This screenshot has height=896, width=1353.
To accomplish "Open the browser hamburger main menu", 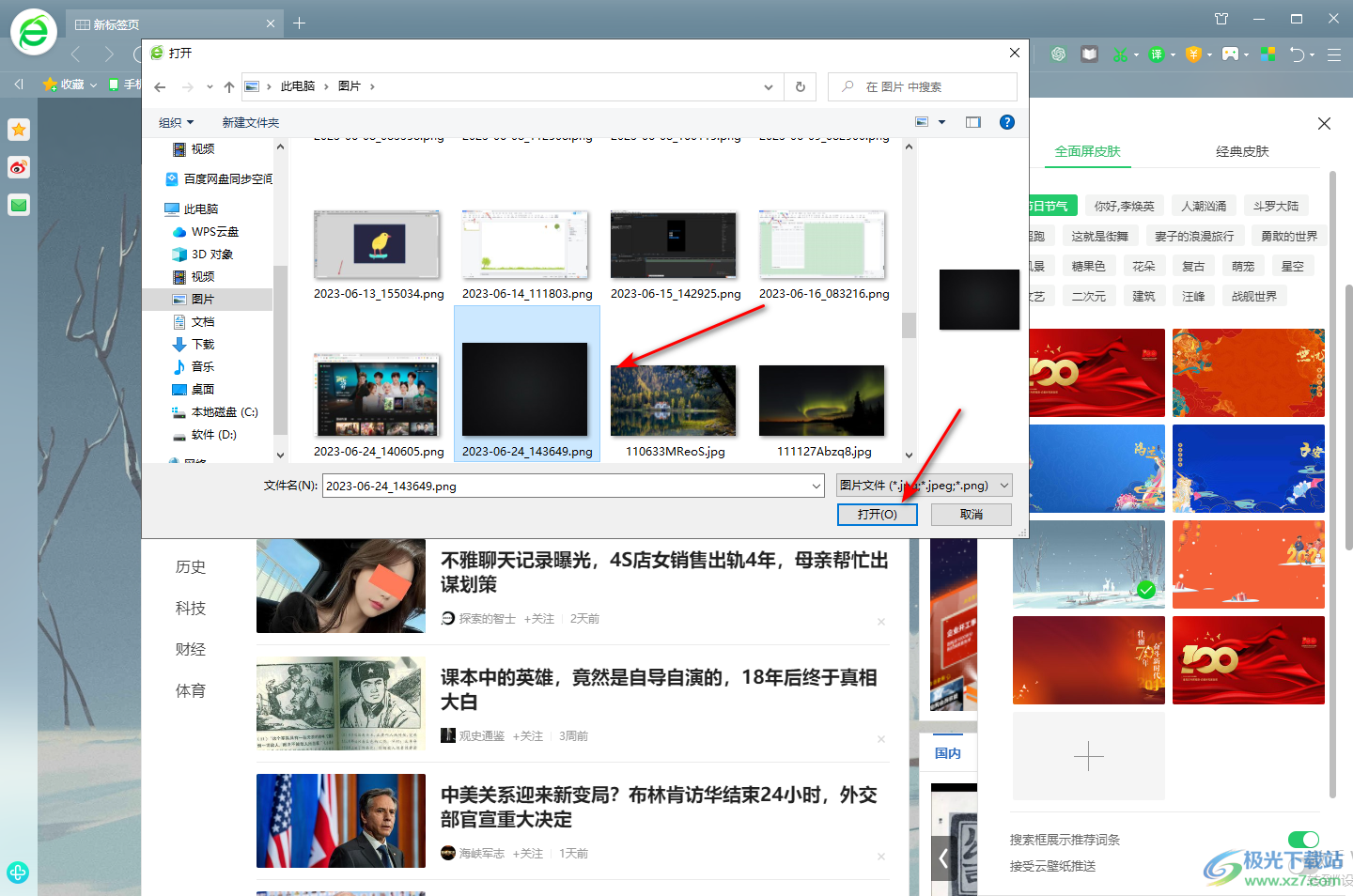I will click(1334, 54).
